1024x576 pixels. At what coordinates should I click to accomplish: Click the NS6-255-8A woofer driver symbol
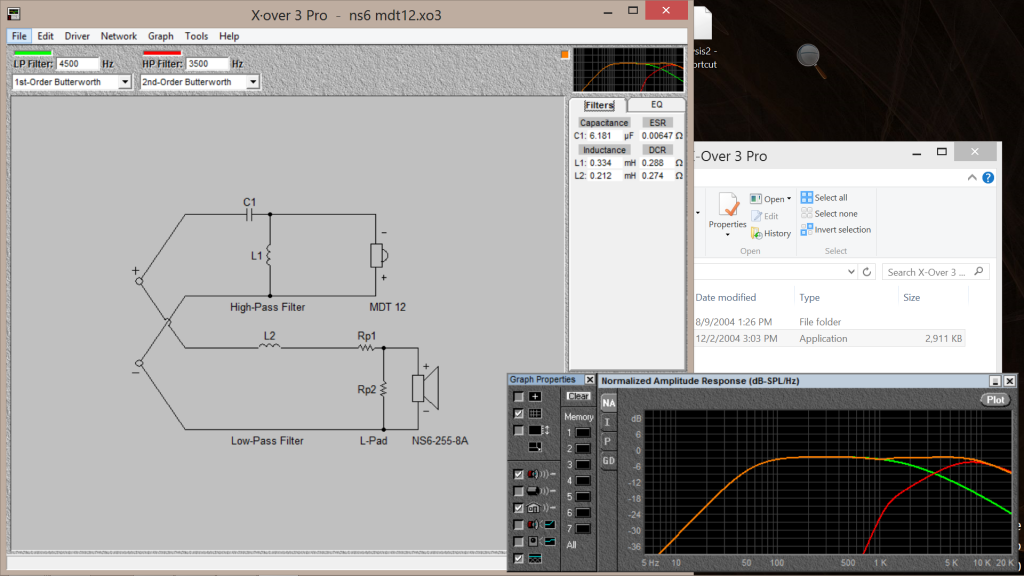click(425, 388)
